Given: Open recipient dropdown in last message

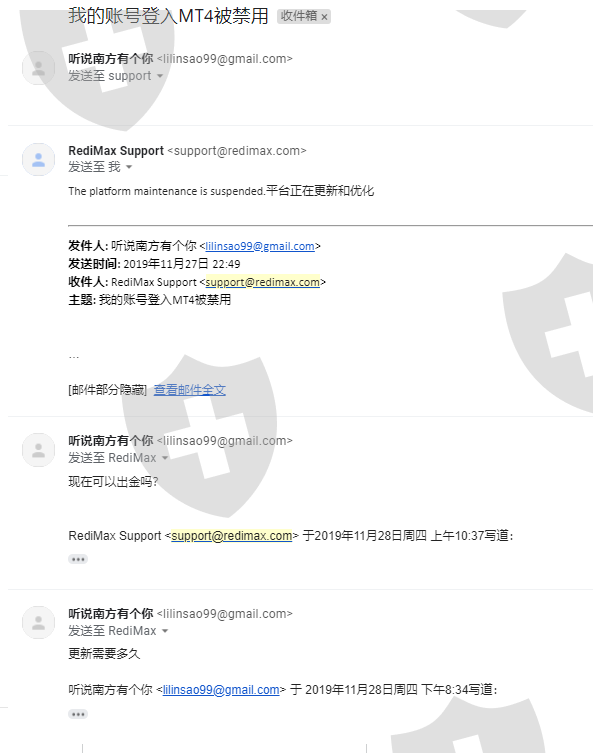Looking at the screenshot, I should pyautogui.click(x=165, y=631).
